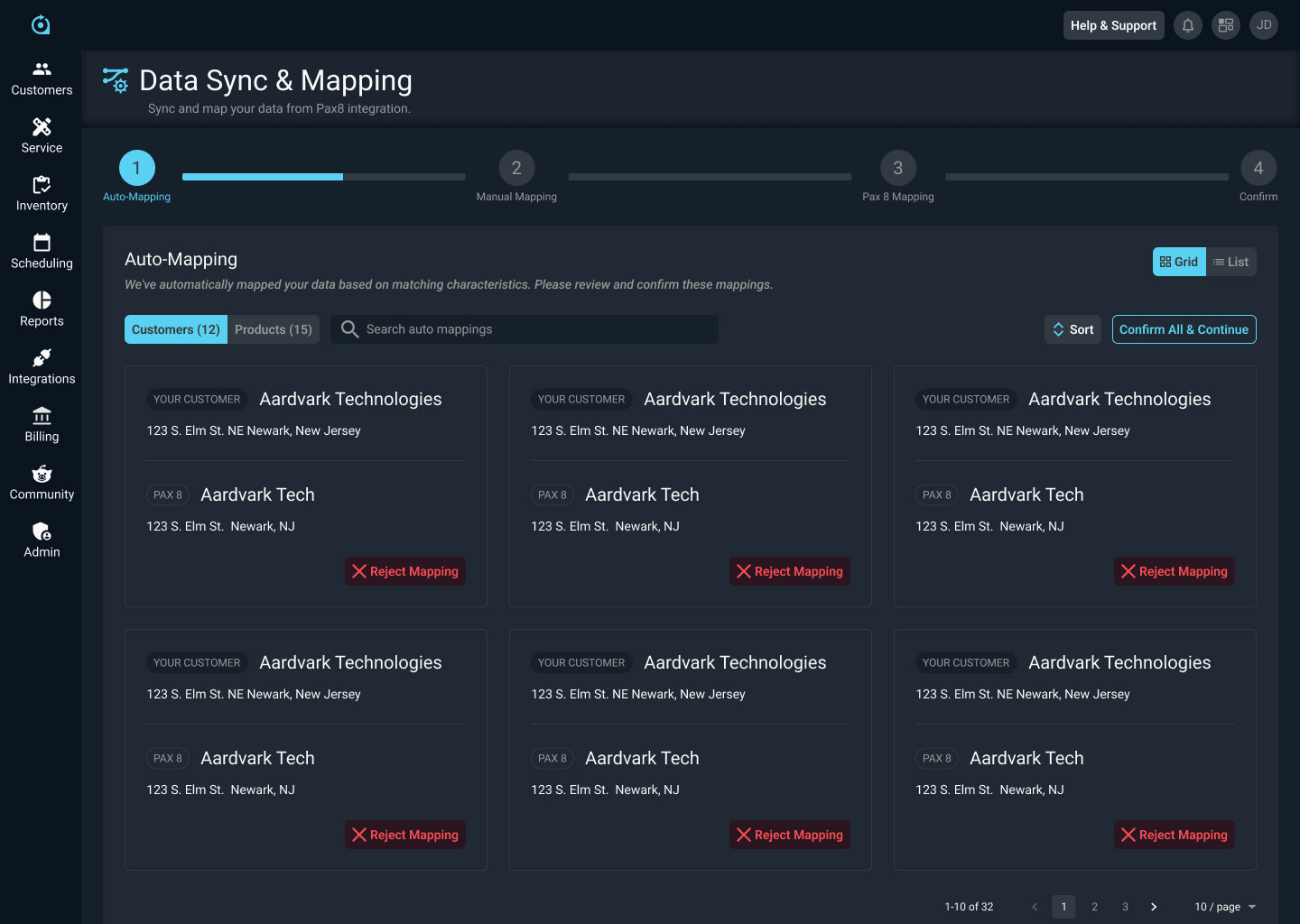Open the Scheduling calendar

(x=42, y=252)
